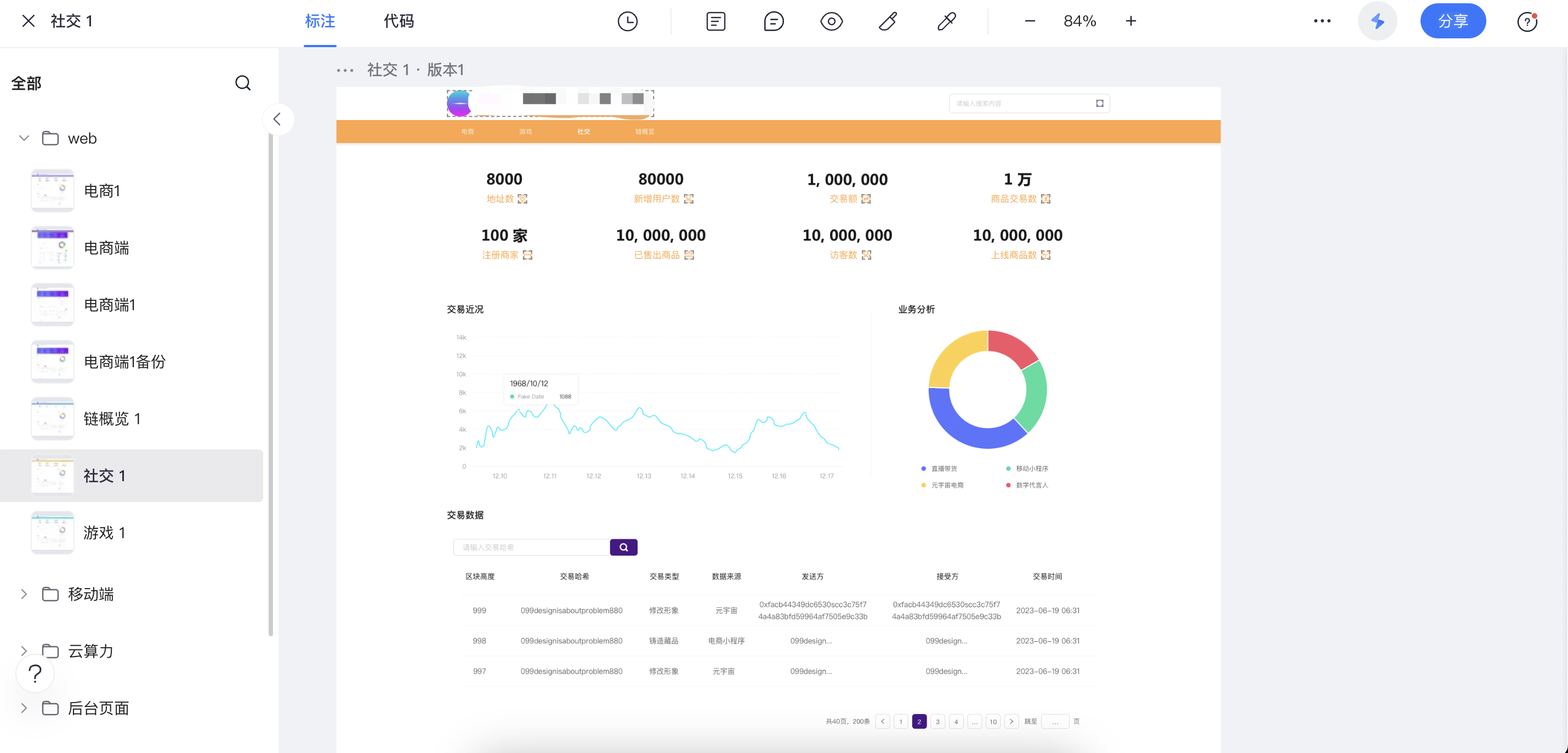
Task: Select the 社交 1 page in the list
Action: tap(132, 476)
